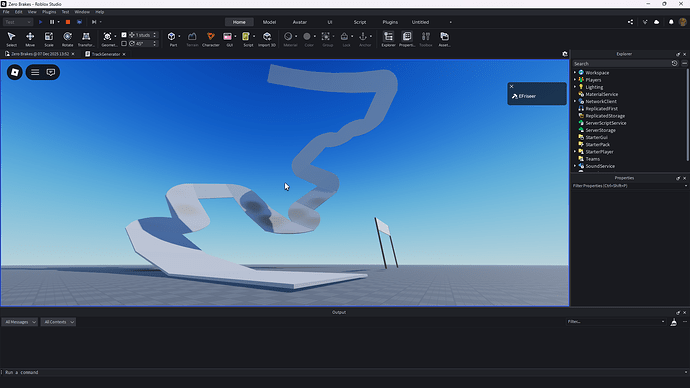The width and height of the screenshot is (690, 388).
Task: Click the blue Play button
Action: pyautogui.click(x=40, y=22)
